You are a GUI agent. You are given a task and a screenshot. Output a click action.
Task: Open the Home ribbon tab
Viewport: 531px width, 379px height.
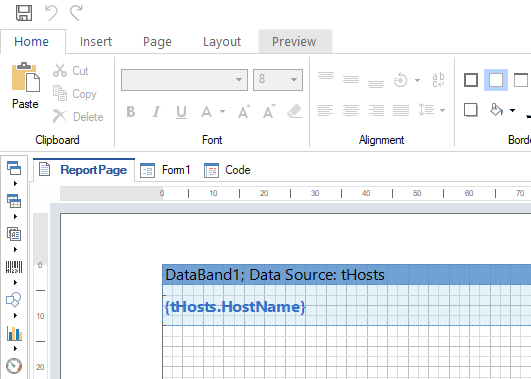coord(31,42)
